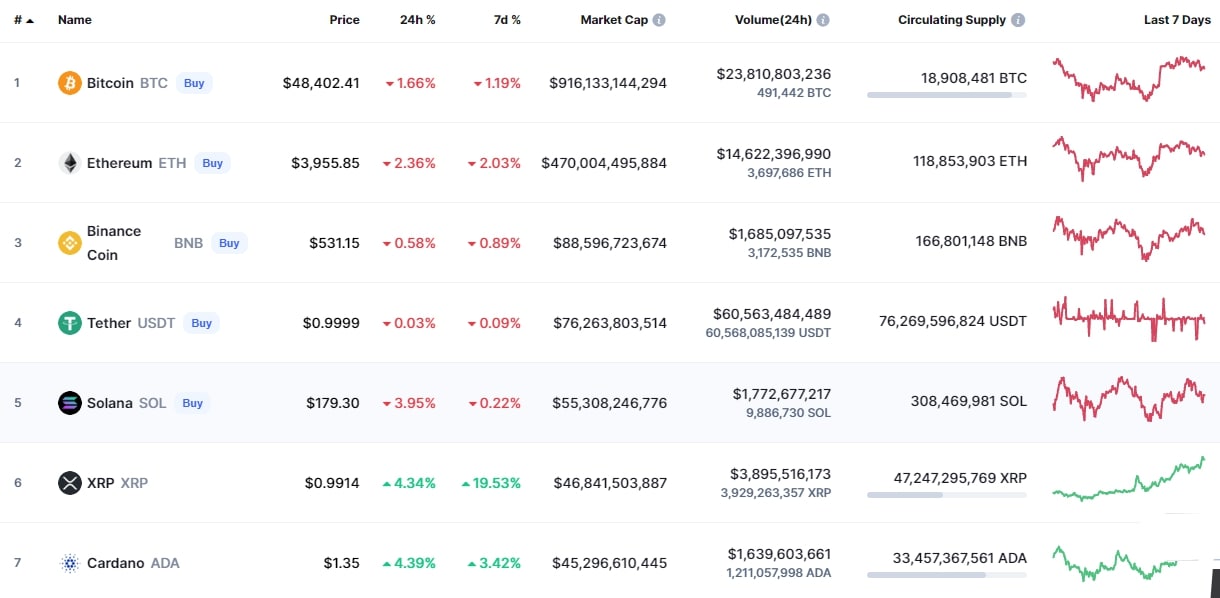Open the Cardano name link
The height and width of the screenshot is (598, 1220).
(116, 563)
